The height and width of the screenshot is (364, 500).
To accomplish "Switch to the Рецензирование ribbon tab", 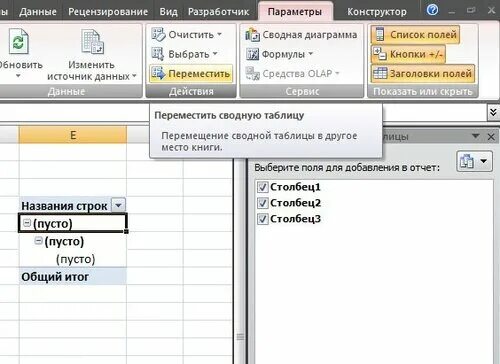I will pyautogui.click(x=108, y=12).
